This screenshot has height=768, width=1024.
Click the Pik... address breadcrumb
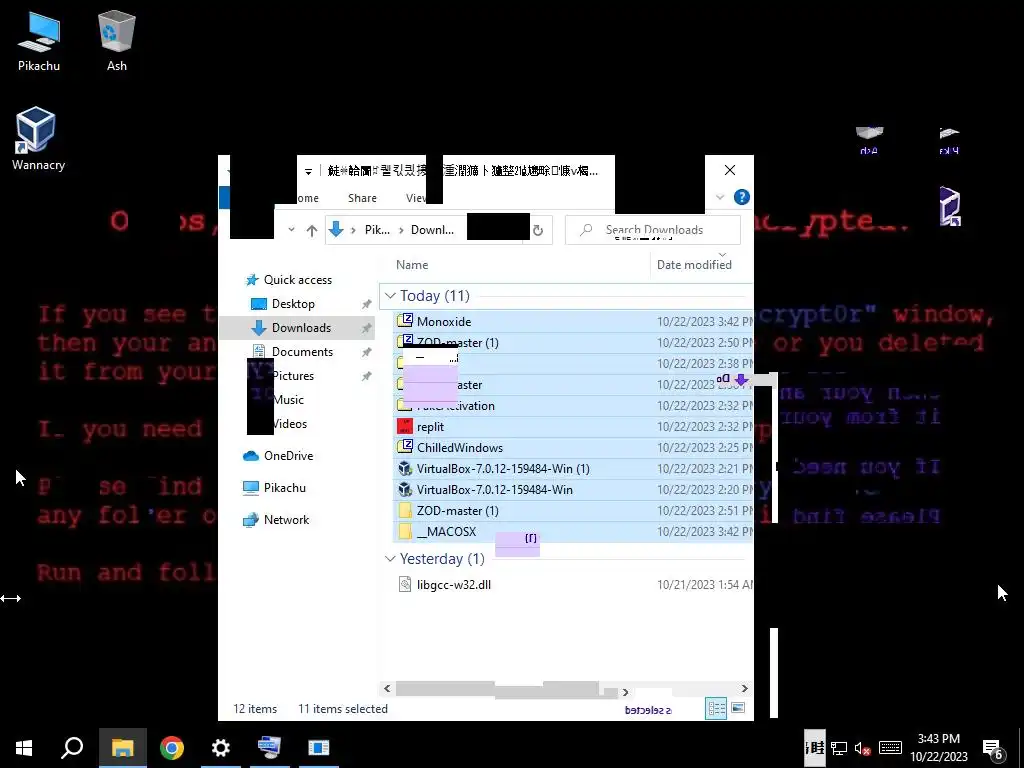377,230
